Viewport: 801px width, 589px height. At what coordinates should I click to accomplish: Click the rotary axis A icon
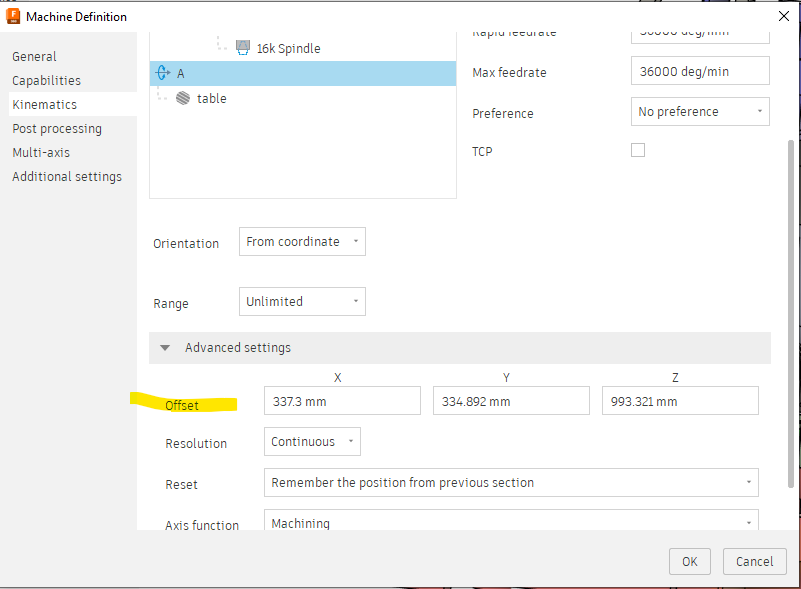[163, 73]
